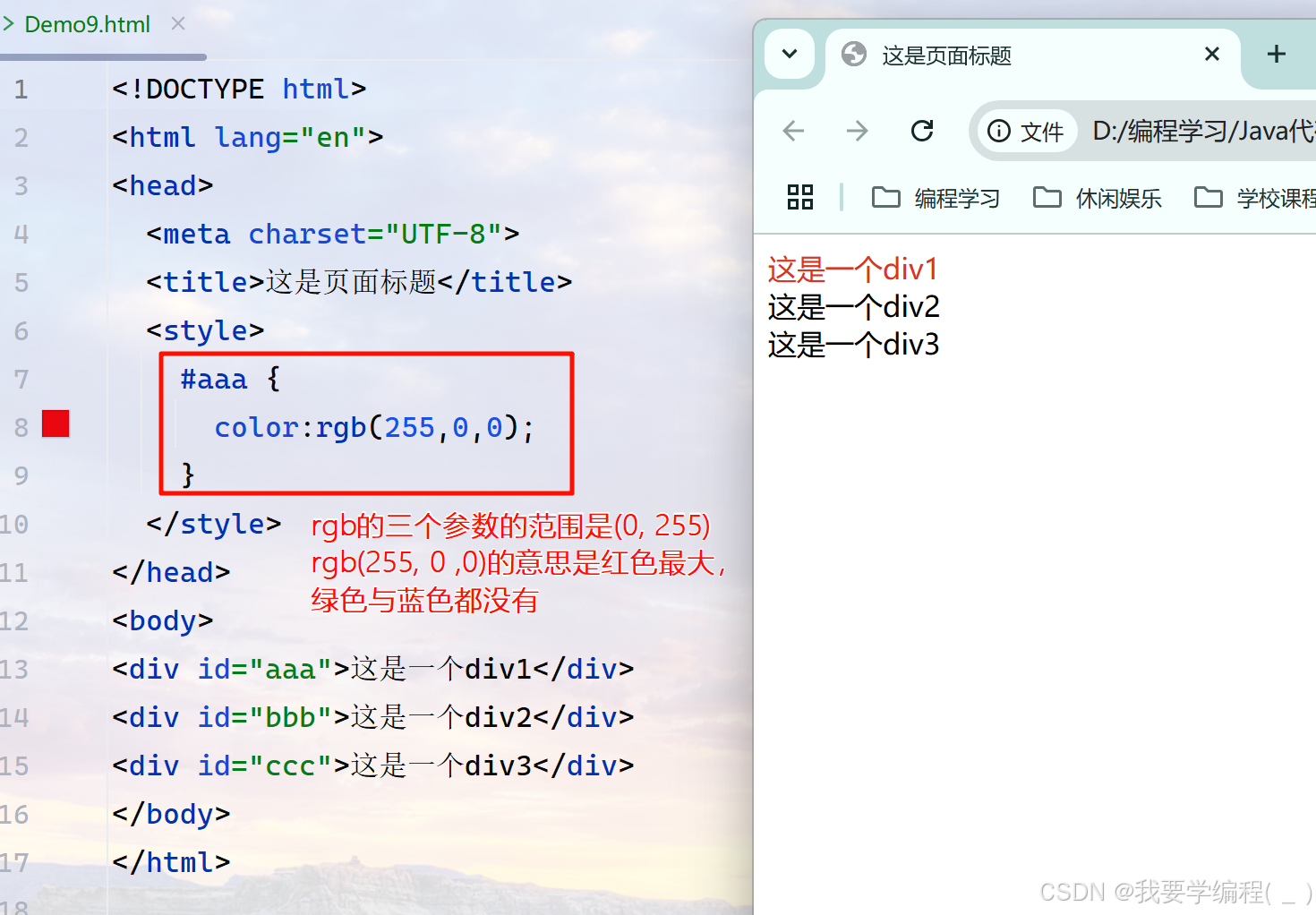The width and height of the screenshot is (1316, 915).
Task: Click the #aaa selector on line 7
Action: click(x=213, y=380)
